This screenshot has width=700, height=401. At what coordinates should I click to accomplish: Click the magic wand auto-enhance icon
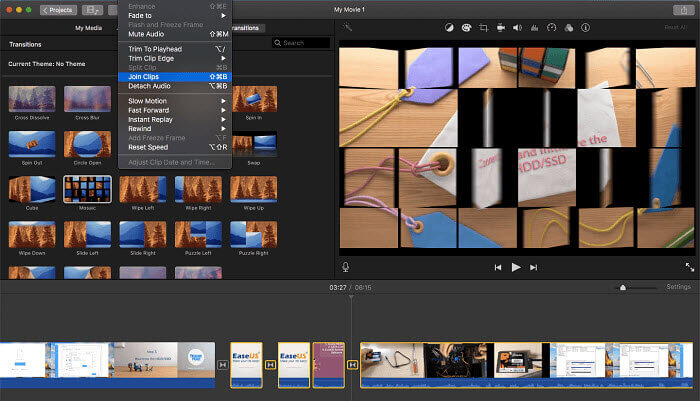pos(347,28)
